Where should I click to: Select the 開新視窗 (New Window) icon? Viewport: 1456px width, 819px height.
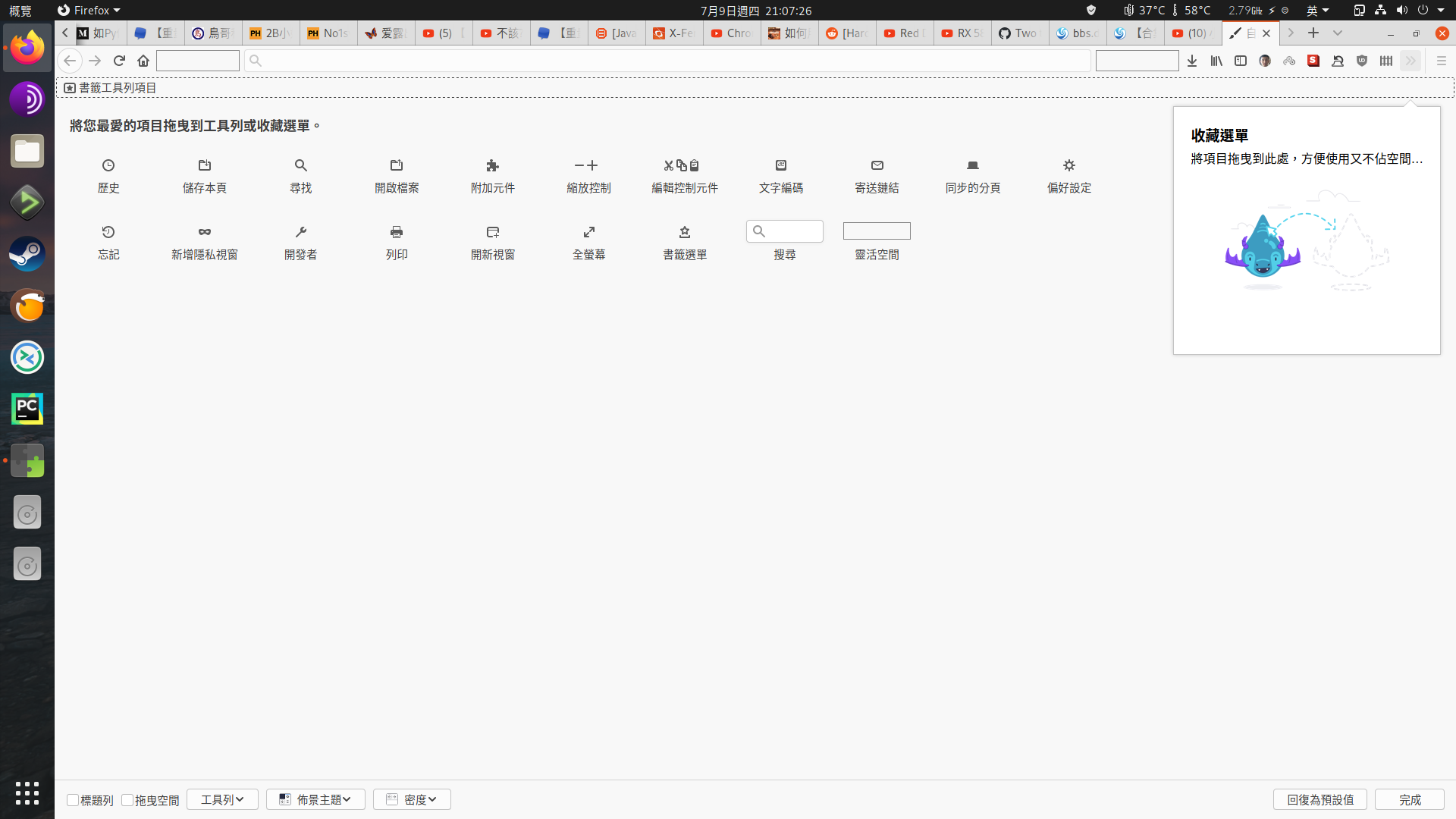(x=493, y=232)
